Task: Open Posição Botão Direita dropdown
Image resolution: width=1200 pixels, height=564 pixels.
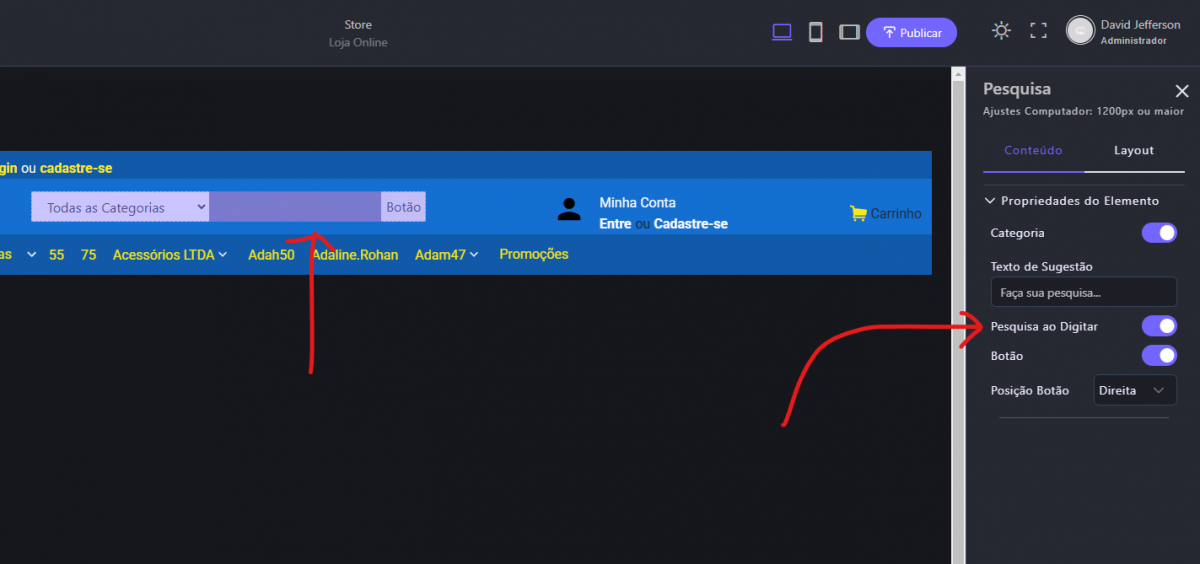Action: point(1133,390)
